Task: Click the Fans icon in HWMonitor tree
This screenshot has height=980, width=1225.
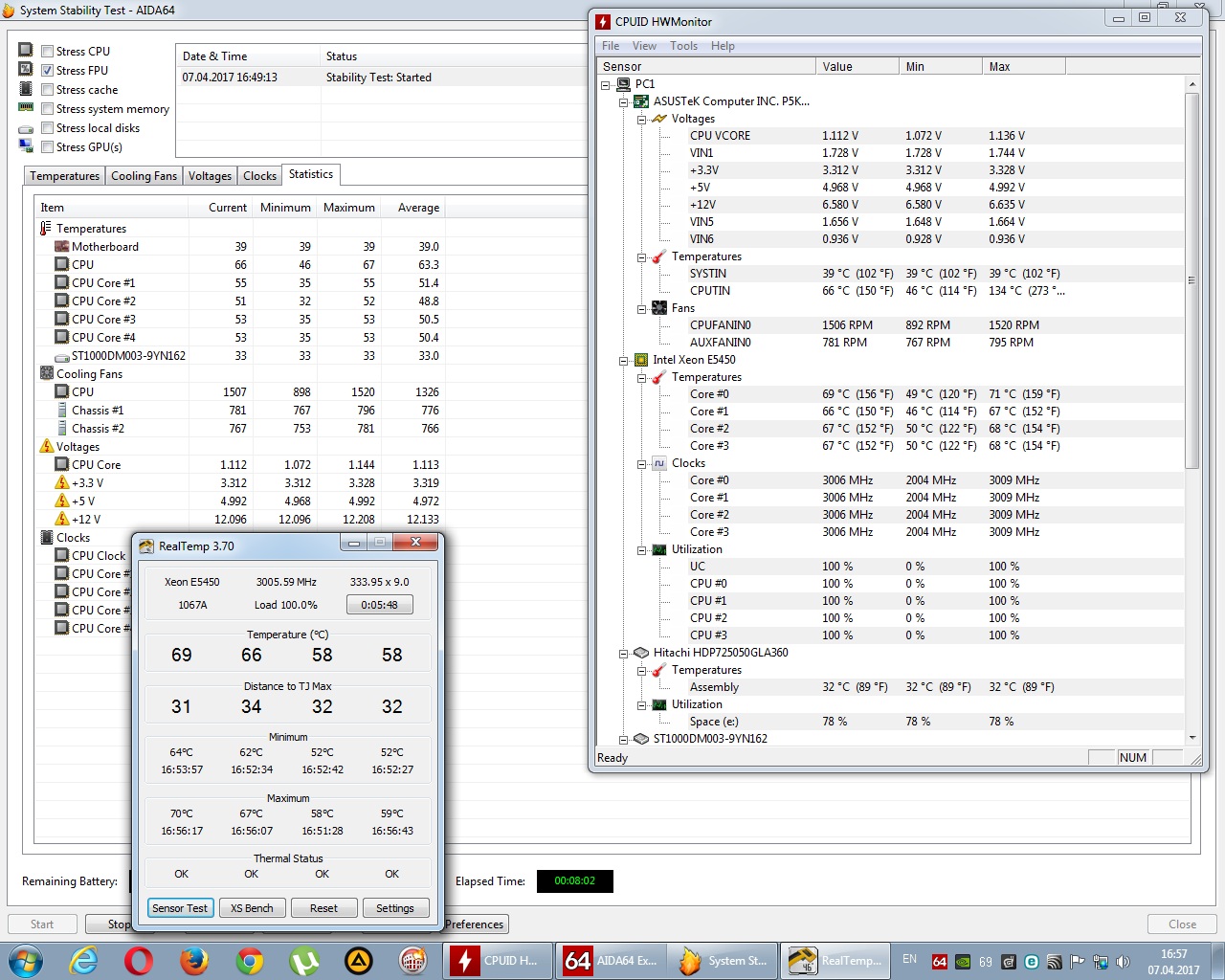Action: click(x=659, y=308)
